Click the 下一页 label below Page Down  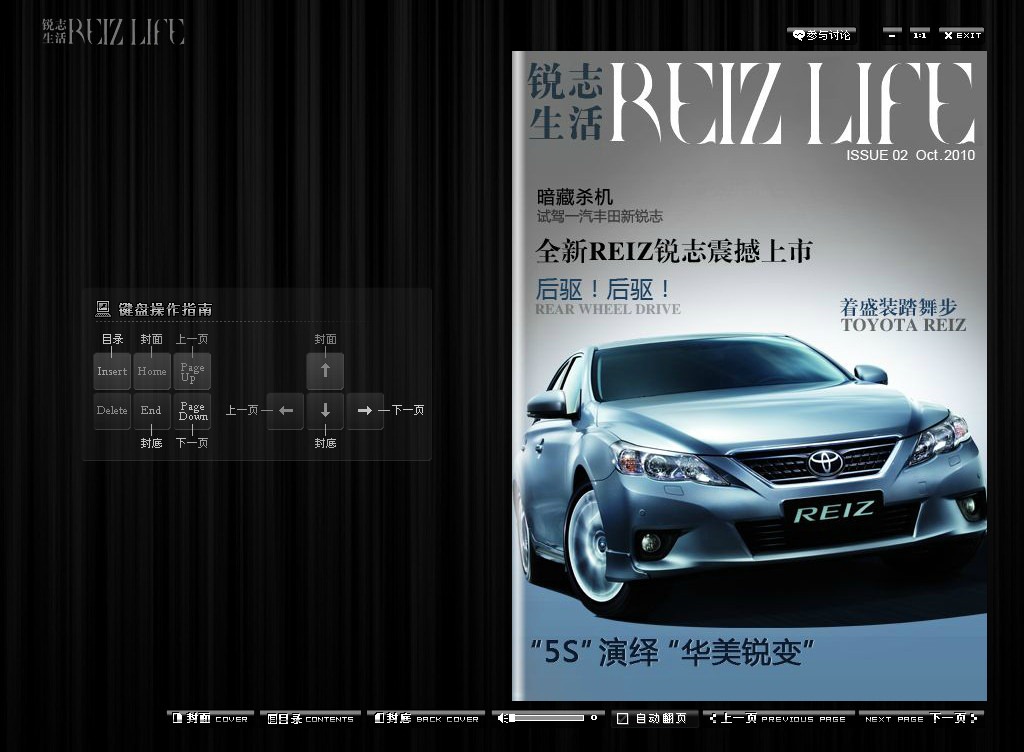tap(192, 443)
